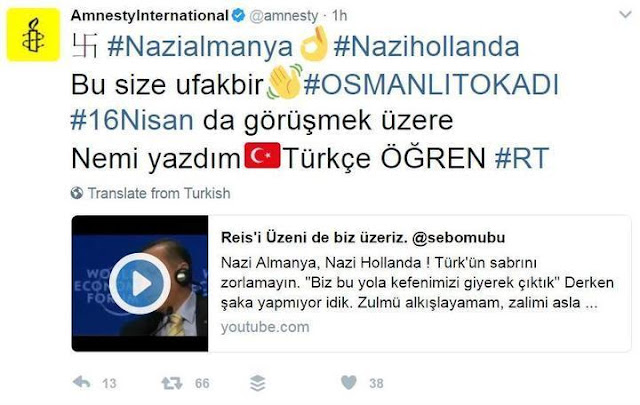Open the #16Nisan hashtag
This screenshot has height=405, width=640.
coord(132,121)
